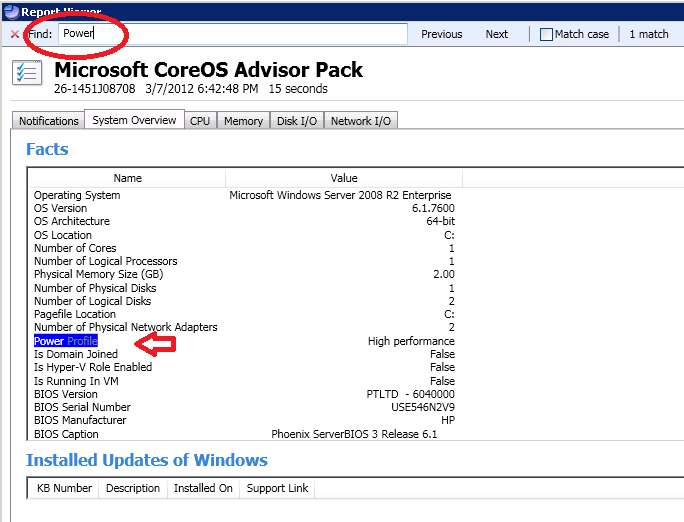Screen dimensions: 684x522
Task: Click the highlighted Power Profile name
Action: [66, 341]
